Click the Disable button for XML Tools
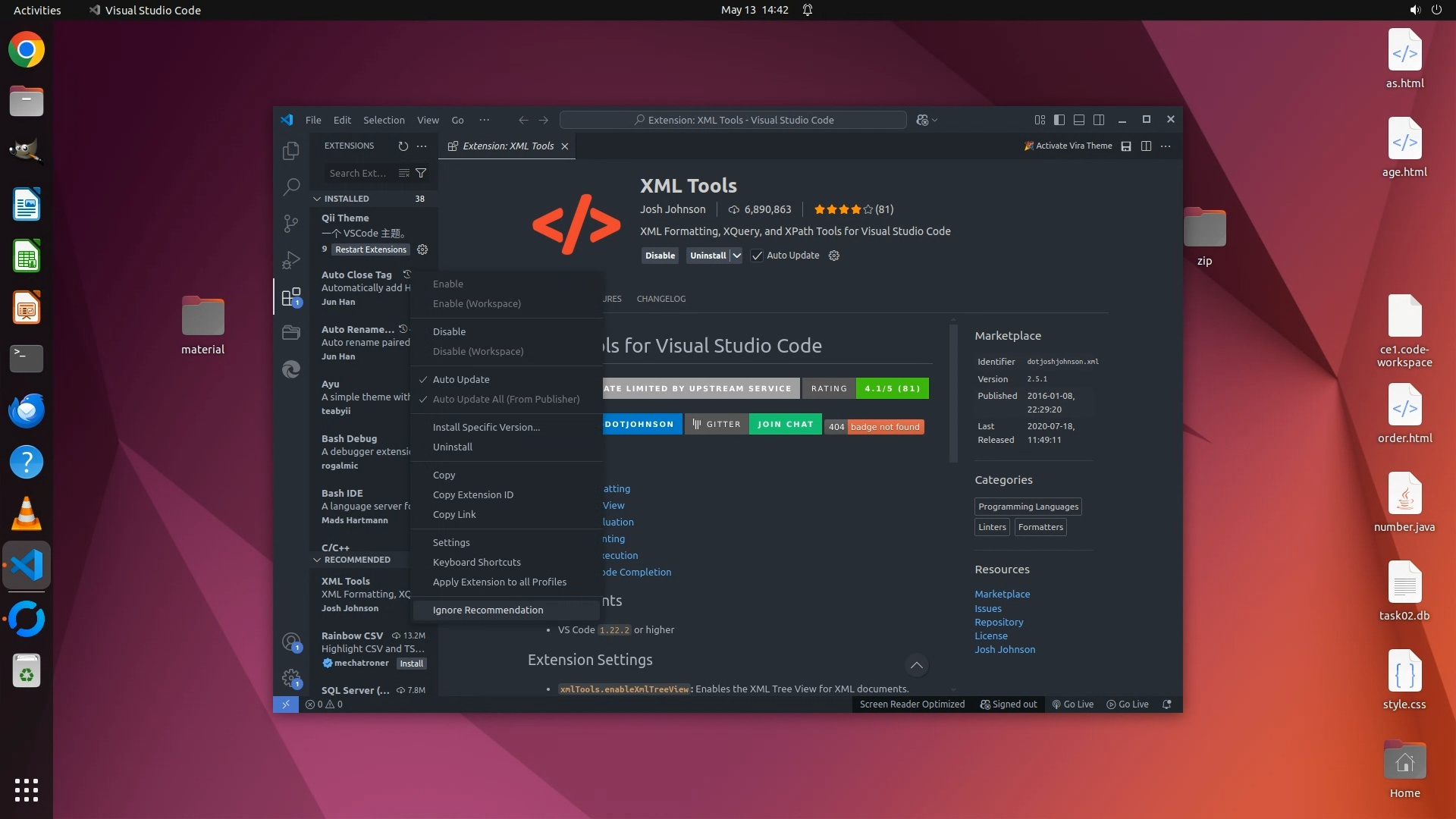1456x819 pixels. [x=660, y=256]
